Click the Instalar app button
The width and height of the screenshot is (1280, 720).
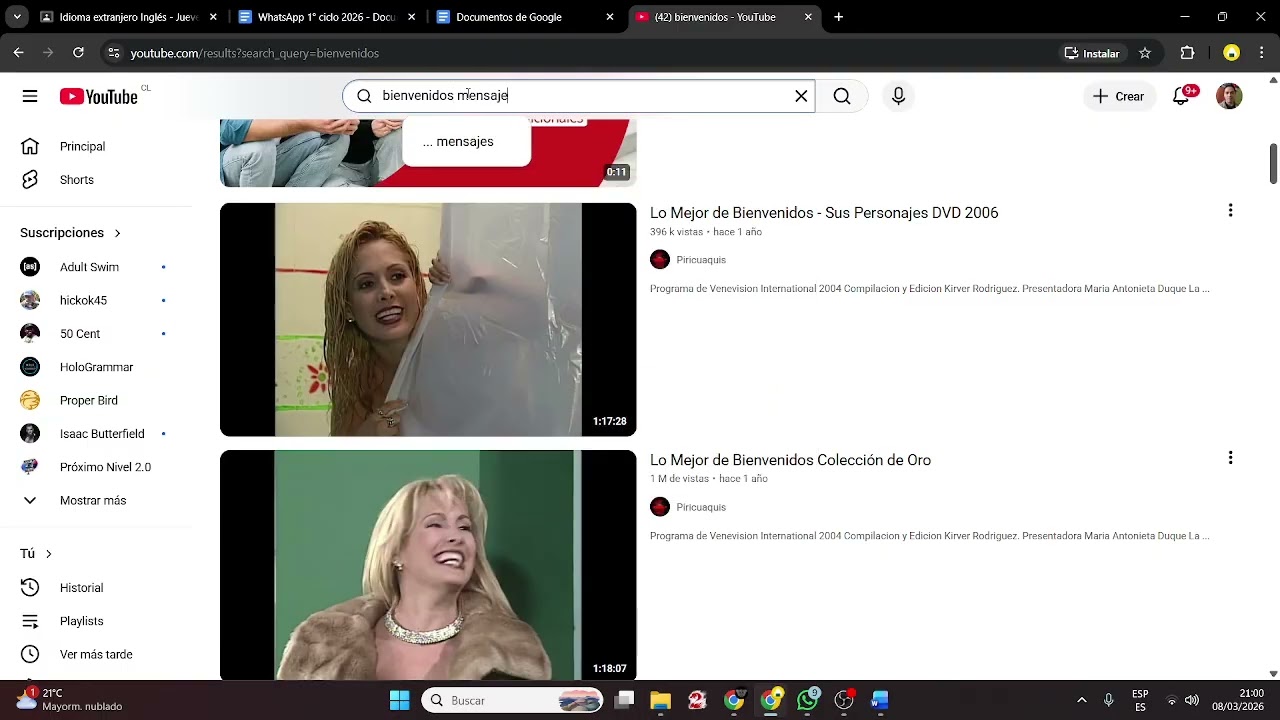[1092, 53]
